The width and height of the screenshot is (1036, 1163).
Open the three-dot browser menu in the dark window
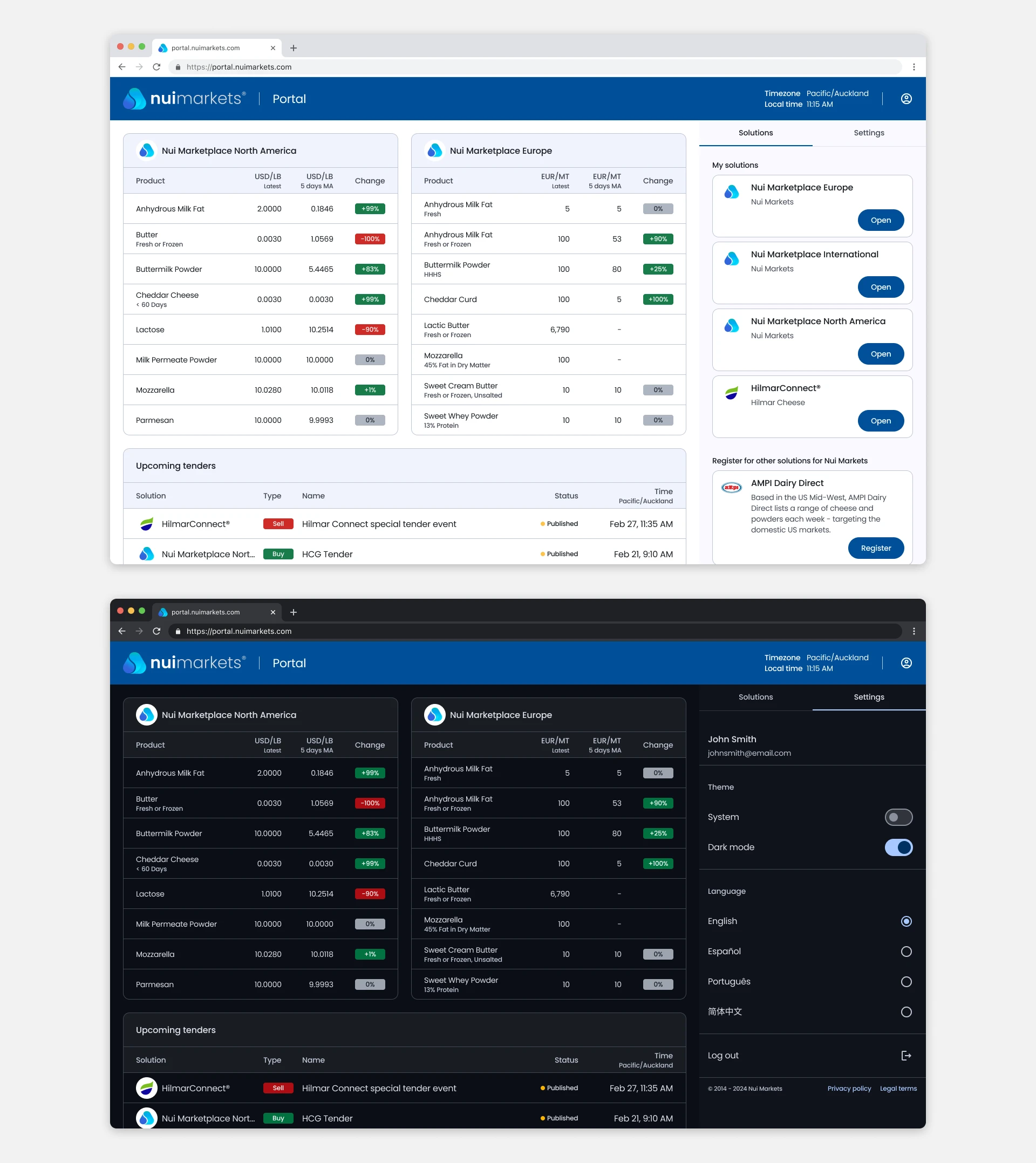coord(914,631)
